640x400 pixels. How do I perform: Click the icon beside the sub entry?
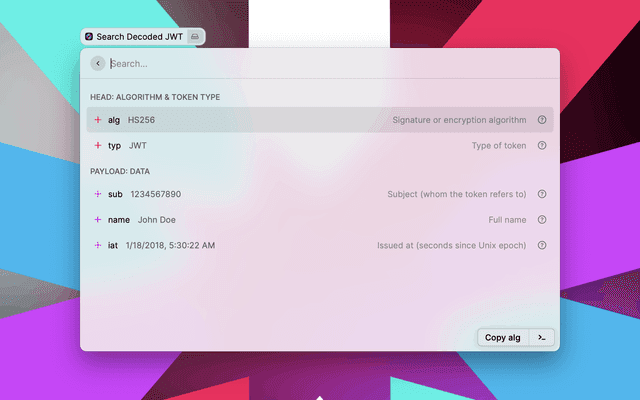pos(98,194)
